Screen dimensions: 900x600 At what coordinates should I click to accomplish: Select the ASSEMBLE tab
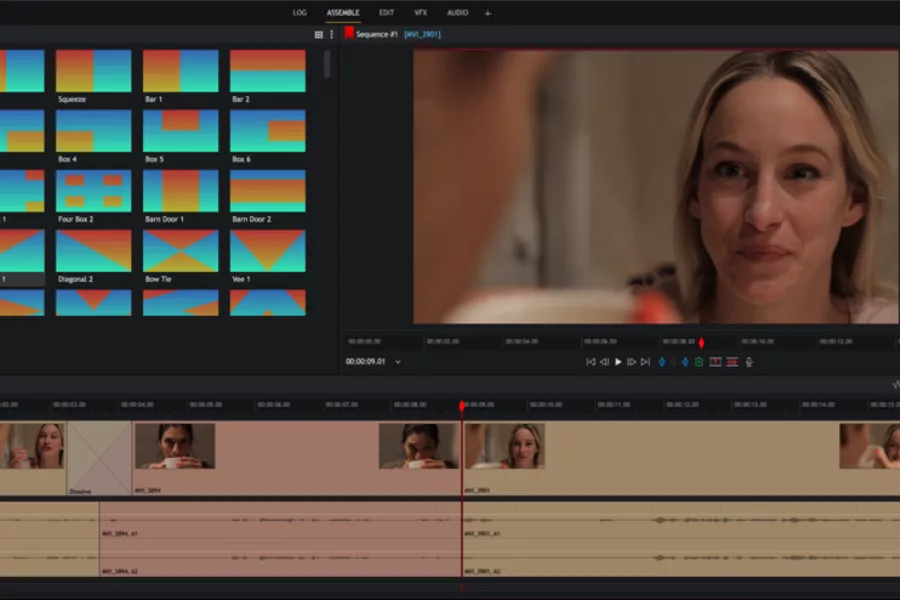(x=343, y=13)
